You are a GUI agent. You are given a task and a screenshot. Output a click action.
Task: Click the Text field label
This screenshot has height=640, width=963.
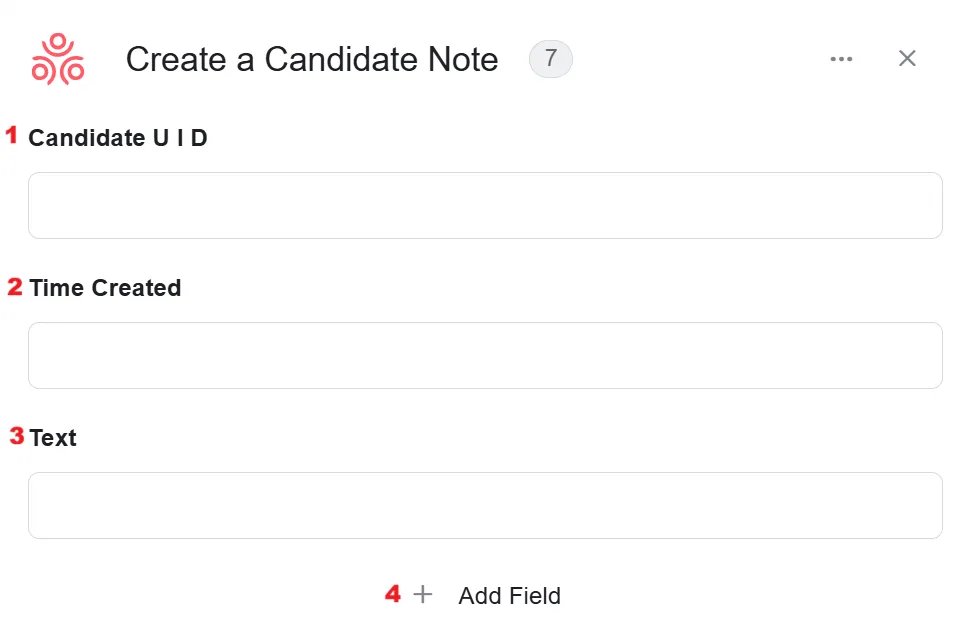coord(53,438)
